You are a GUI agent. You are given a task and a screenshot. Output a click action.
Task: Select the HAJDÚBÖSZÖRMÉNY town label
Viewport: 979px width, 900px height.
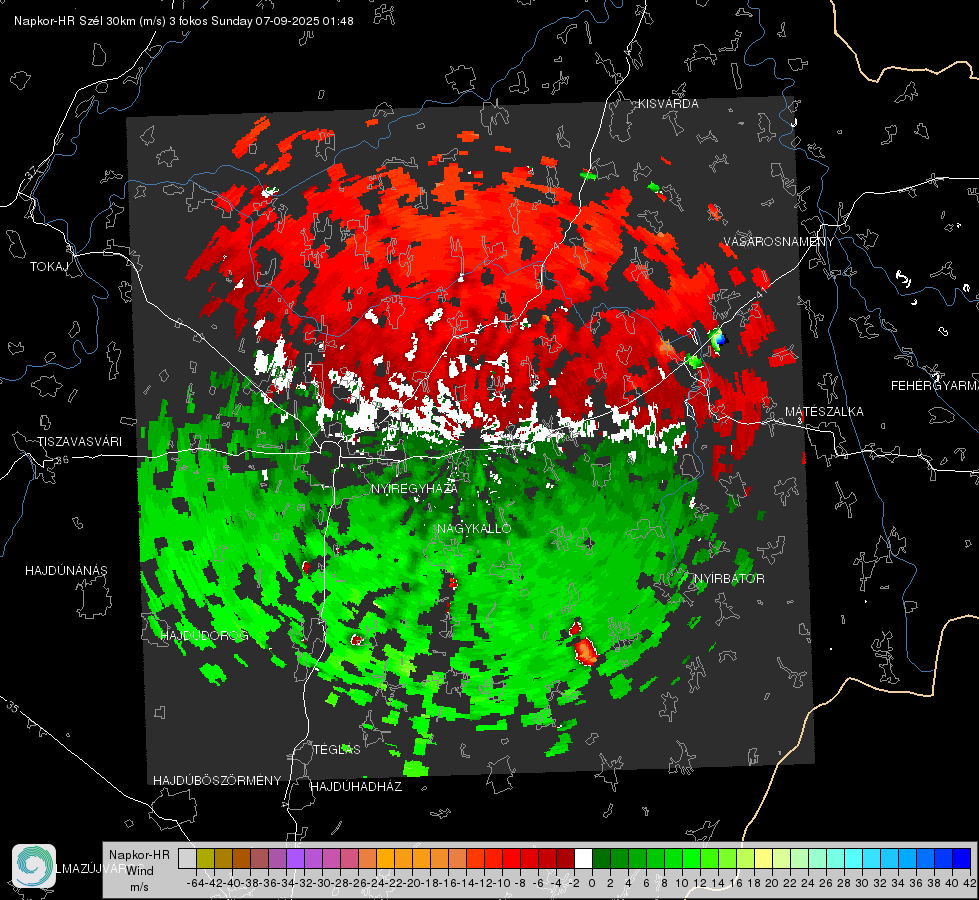(x=217, y=780)
